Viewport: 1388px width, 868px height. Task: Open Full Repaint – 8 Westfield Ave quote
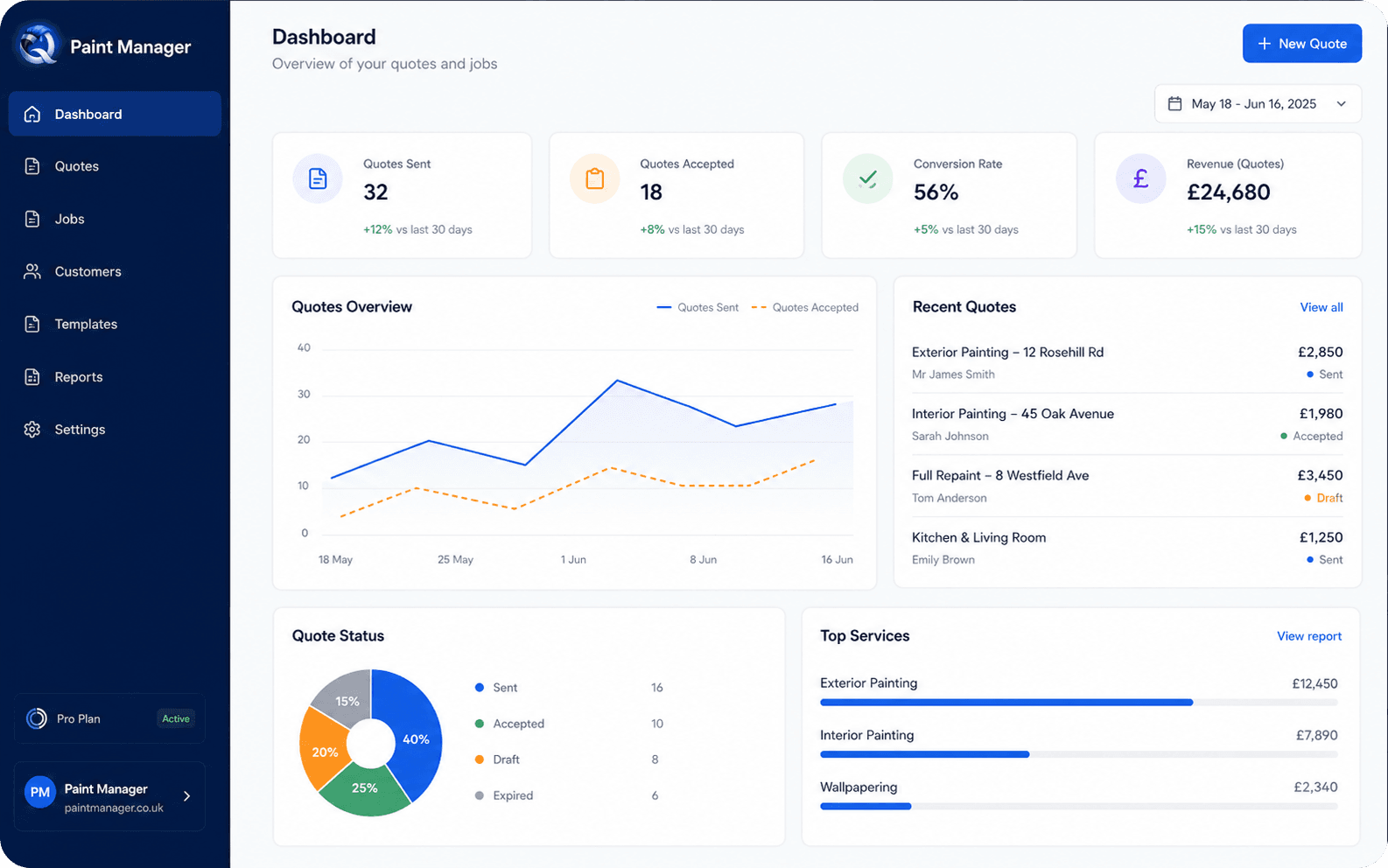1127,486
